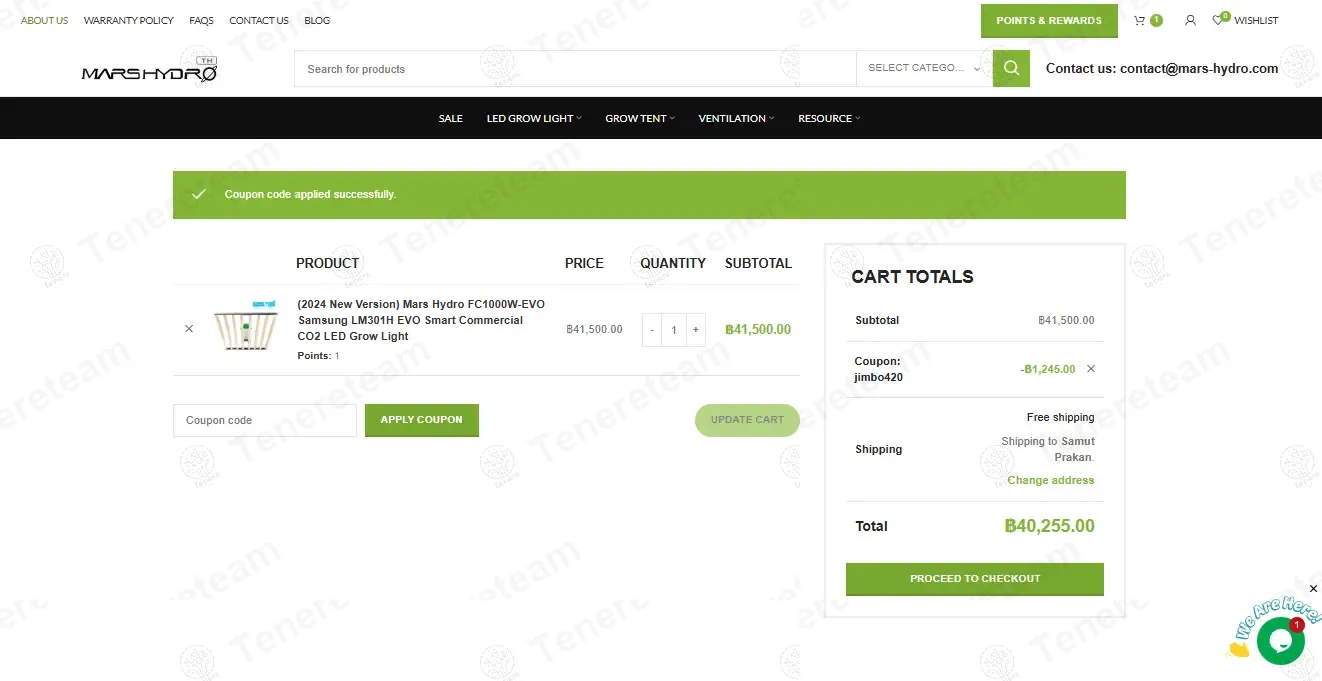1322x681 pixels.
Task: Click the Mars Hydro logo
Action: [x=149, y=70]
